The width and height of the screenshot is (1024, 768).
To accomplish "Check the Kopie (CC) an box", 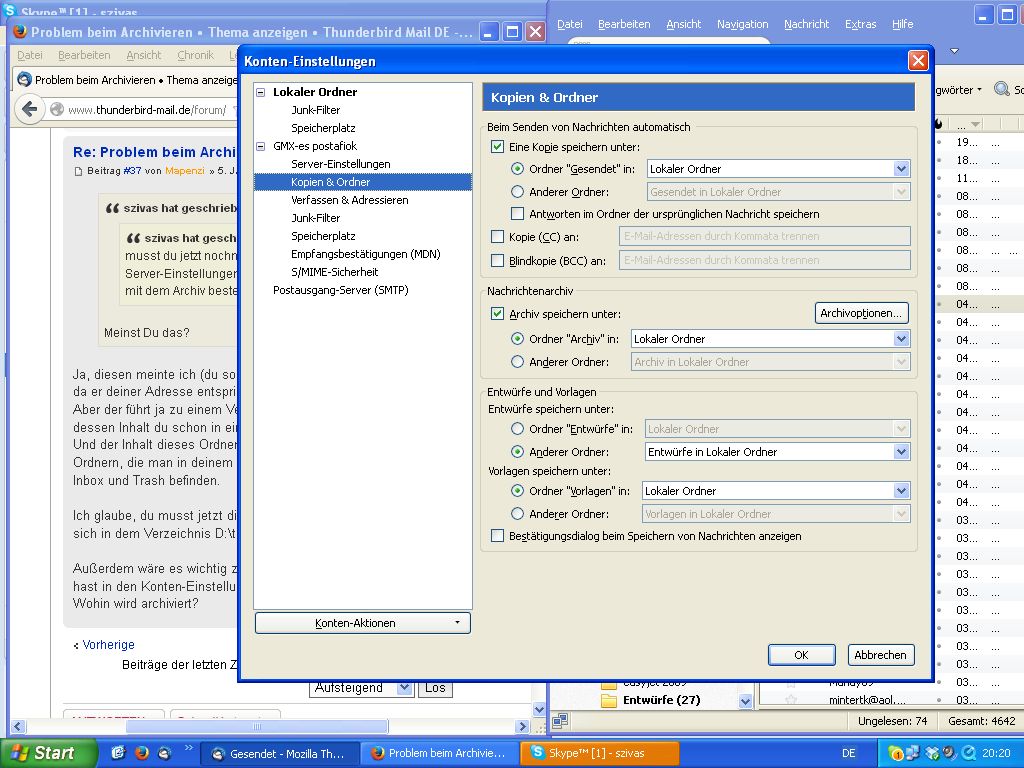I will click(x=498, y=236).
